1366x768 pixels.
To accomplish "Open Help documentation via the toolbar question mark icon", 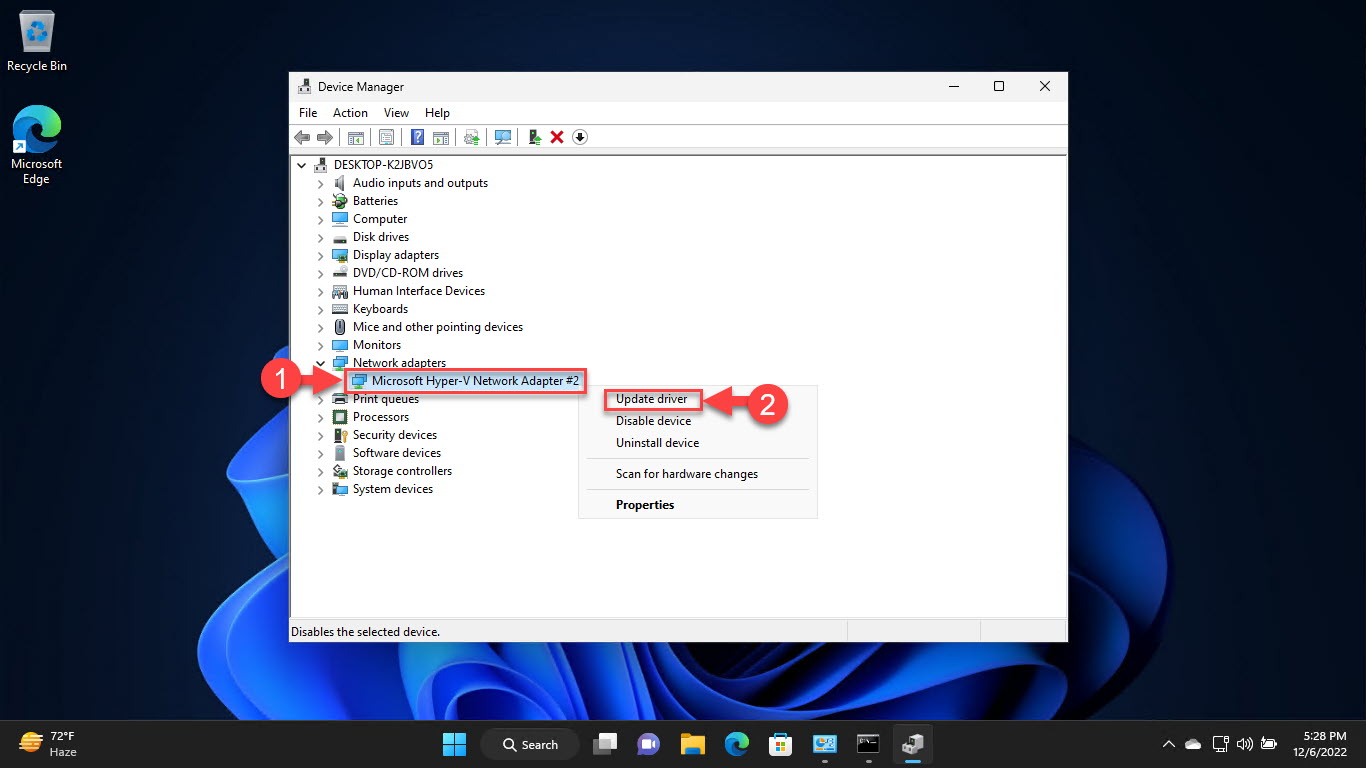I will pos(417,137).
